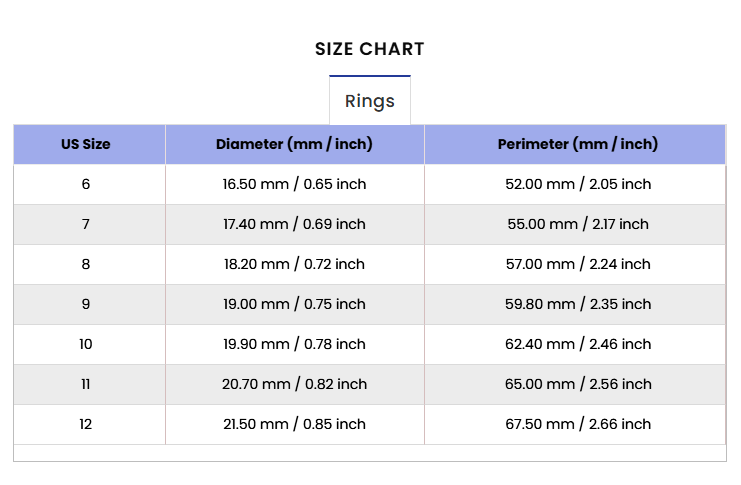Click the 67.50 mm / 2.66 inch perimeter
This screenshot has height=485, width=741.
tap(578, 424)
